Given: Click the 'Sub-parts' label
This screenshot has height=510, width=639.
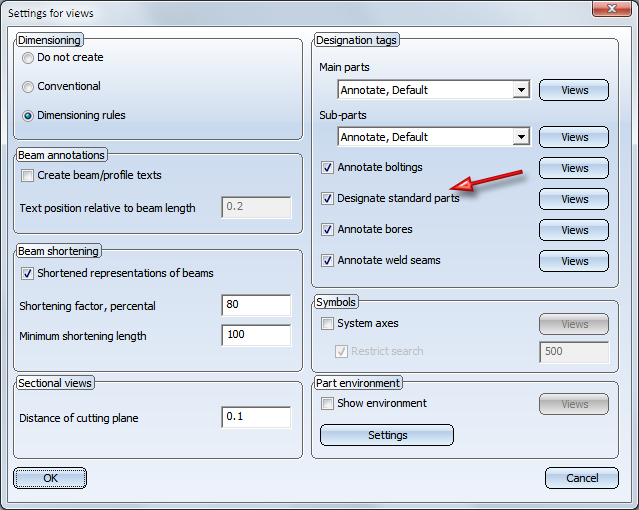Looking at the screenshot, I should pyautogui.click(x=343, y=115).
